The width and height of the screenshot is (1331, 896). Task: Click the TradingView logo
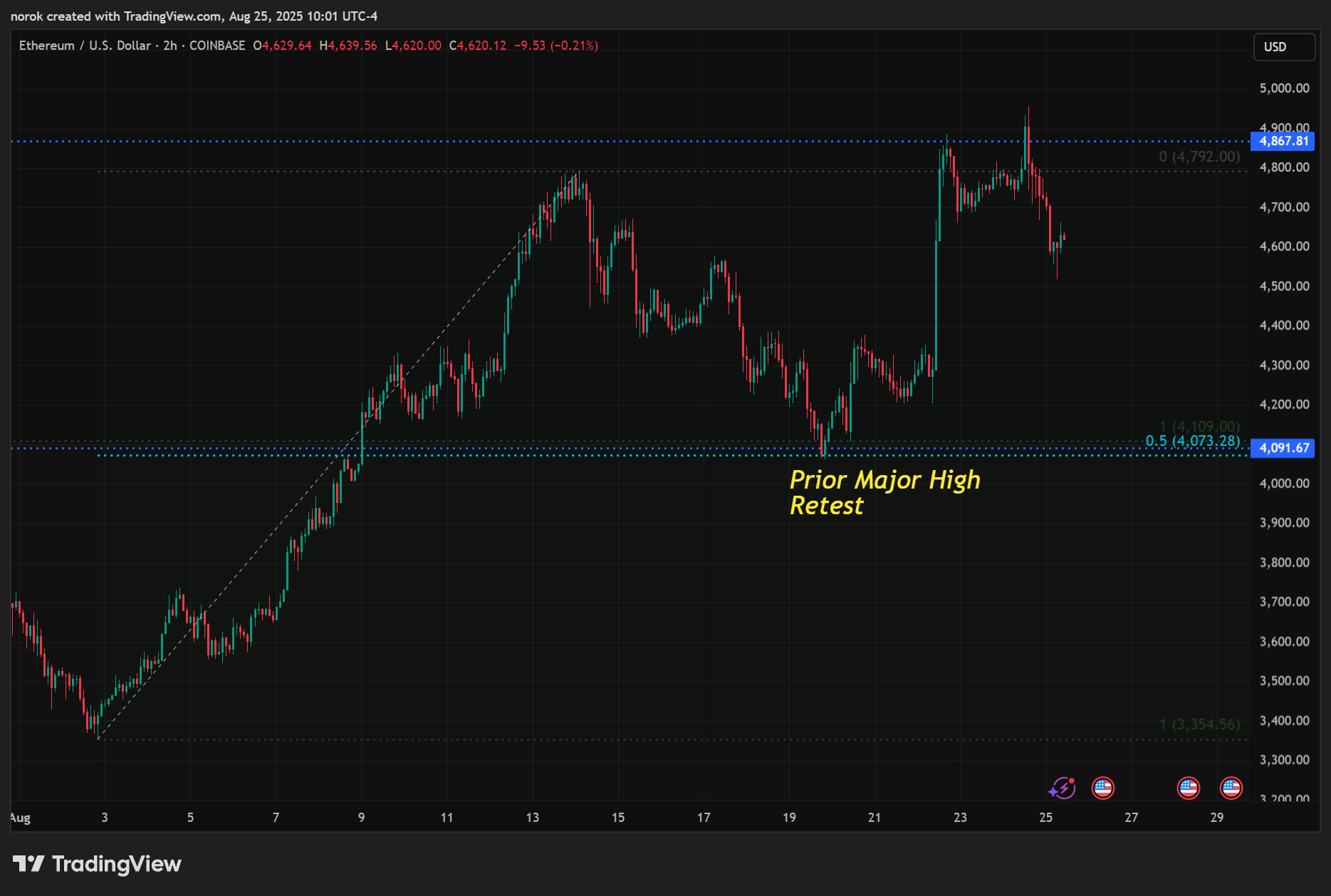point(97,864)
